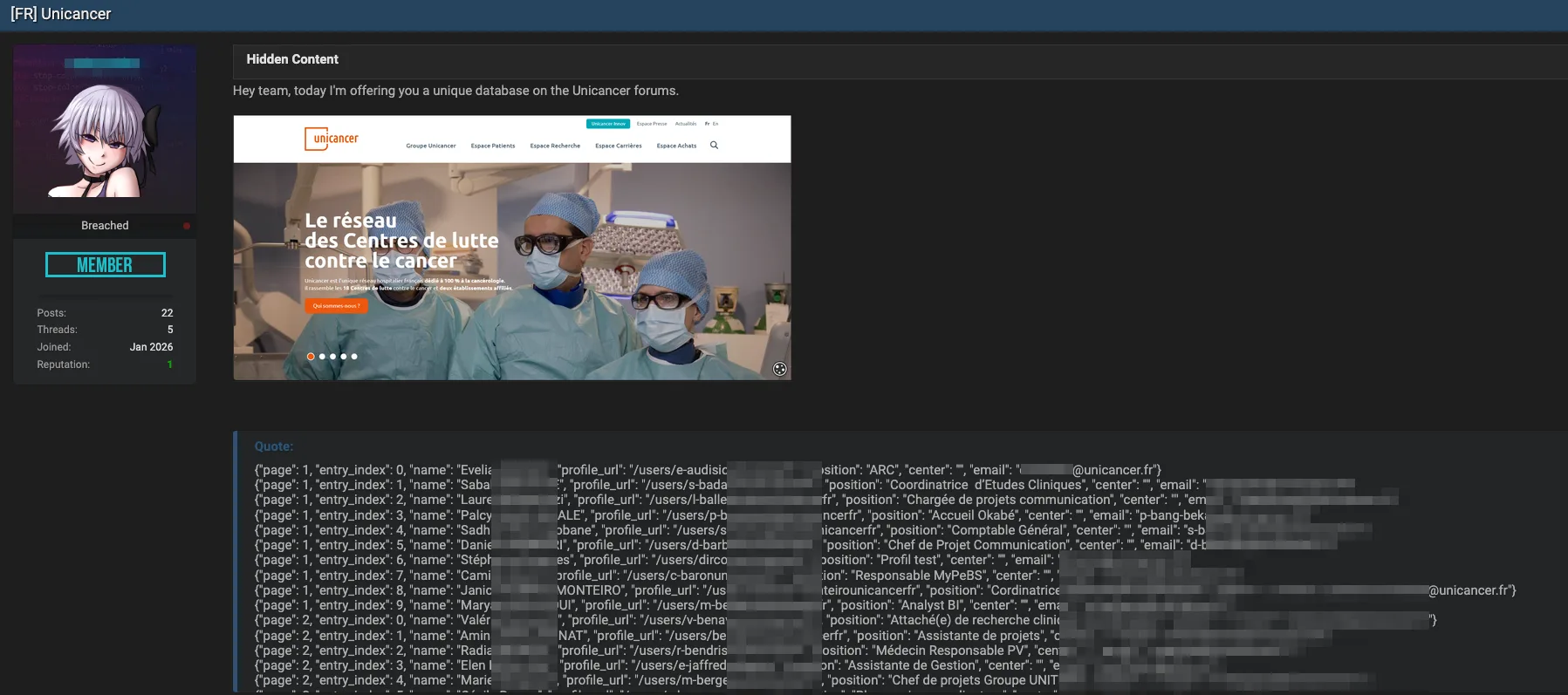Open Espace Patients menu in embedded image
This screenshot has height=695, width=1568.
(x=493, y=146)
